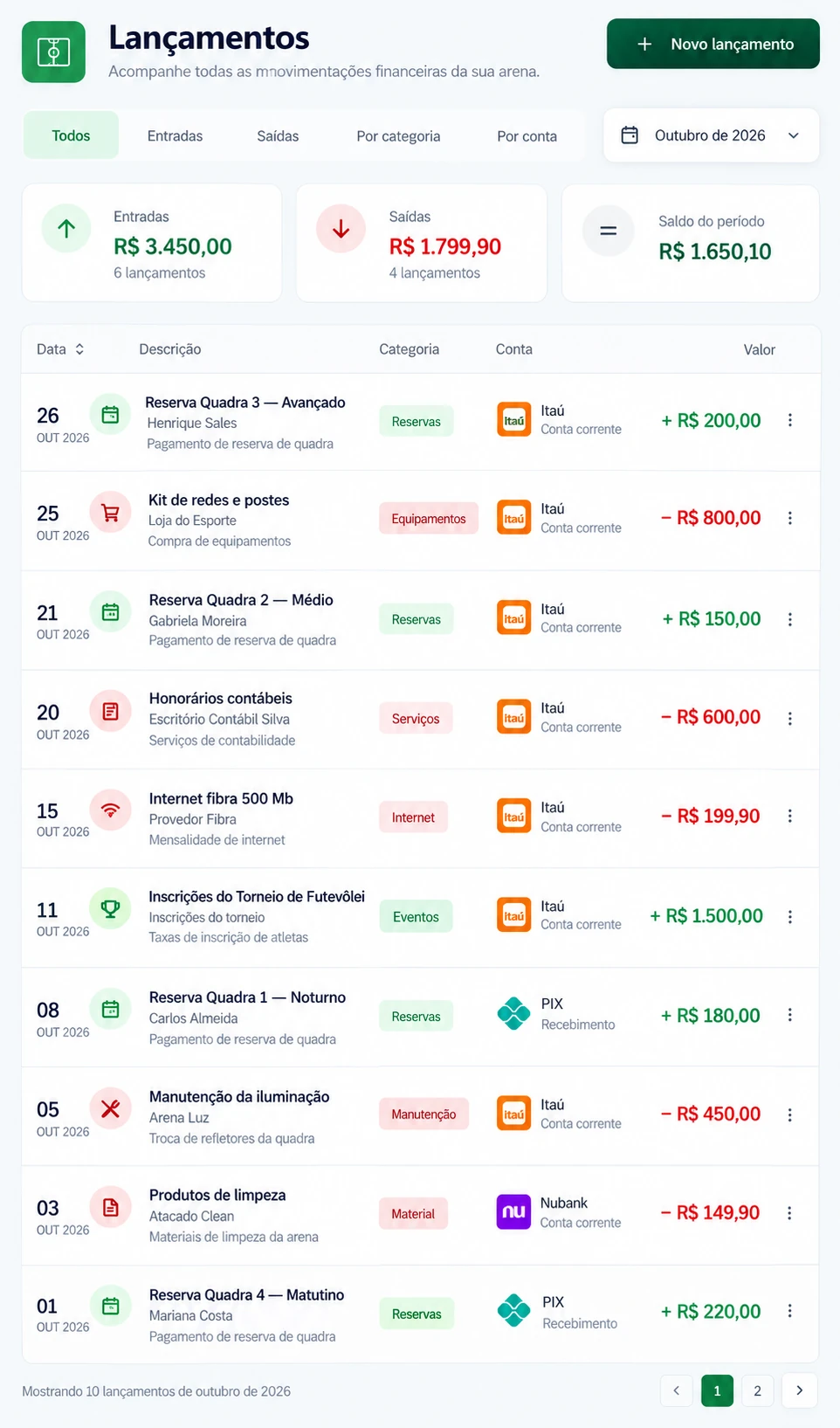This screenshot has height=1428, width=840.
Task: Click the Saídas total R$ 1.799,90
Action: tap(445, 246)
